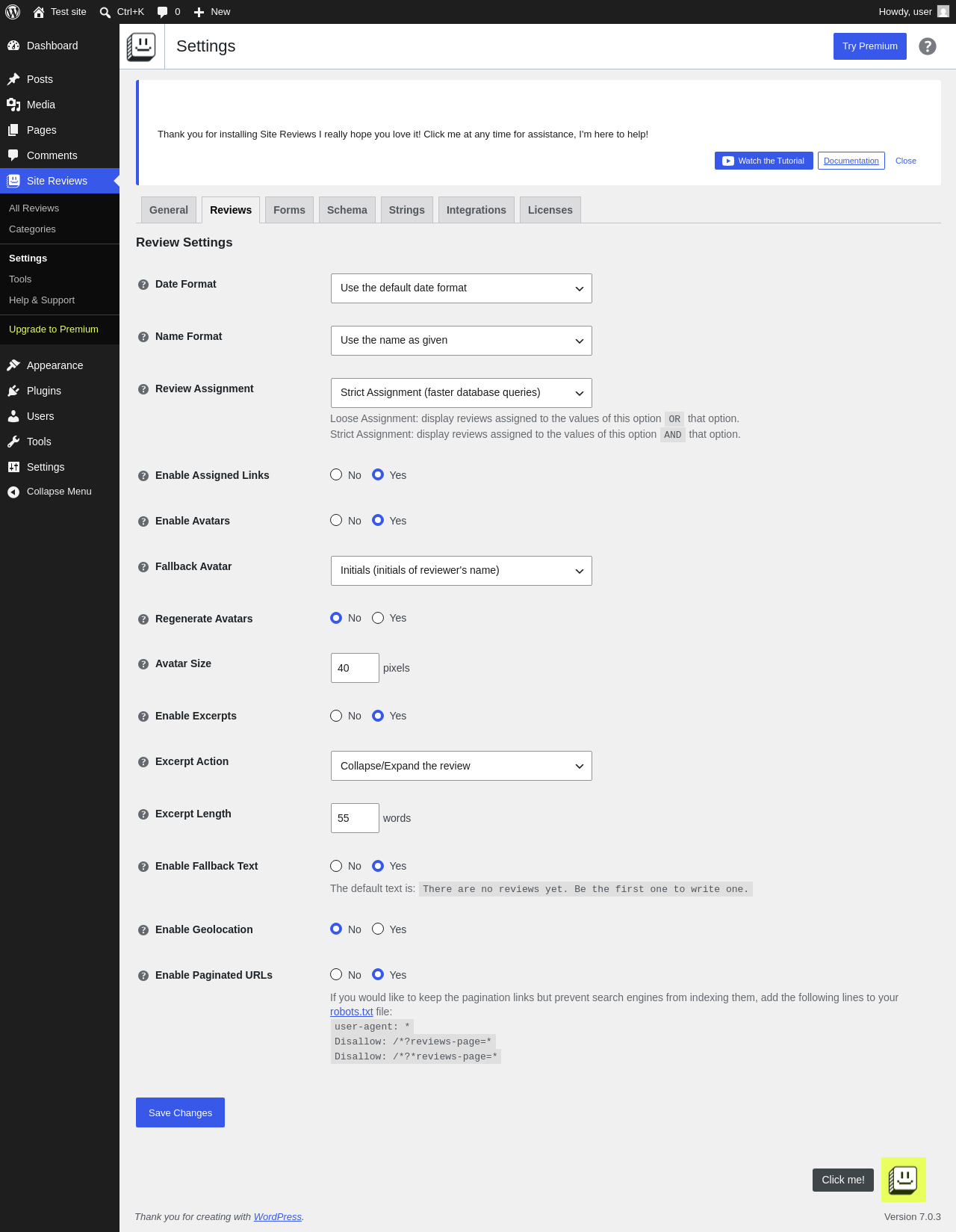Viewport: 956px width, 1232px height.
Task: Click the Dashboard gauge icon
Action: pyautogui.click(x=13, y=46)
